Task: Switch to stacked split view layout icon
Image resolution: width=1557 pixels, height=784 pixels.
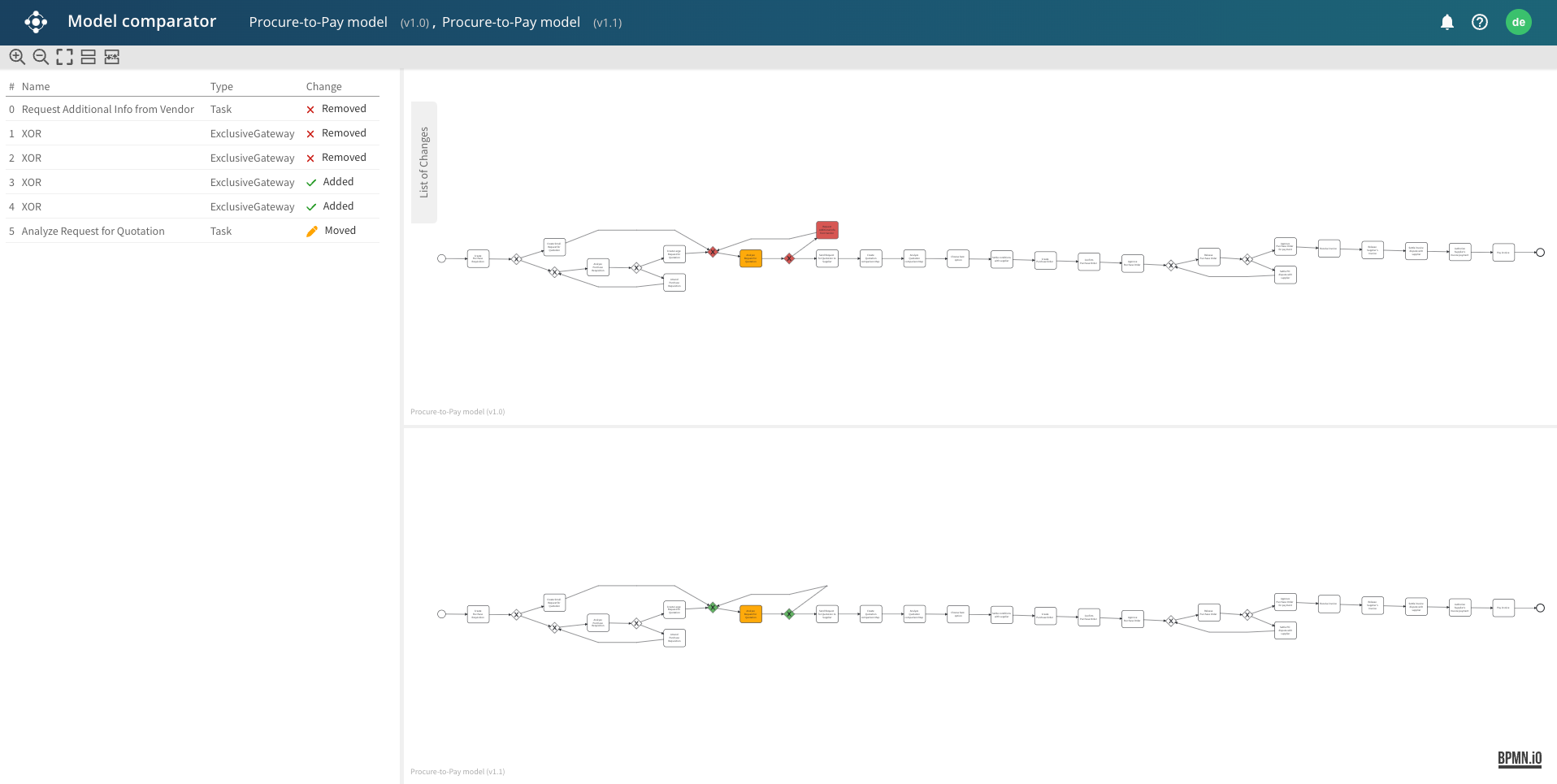Action: pyautogui.click(x=89, y=57)
